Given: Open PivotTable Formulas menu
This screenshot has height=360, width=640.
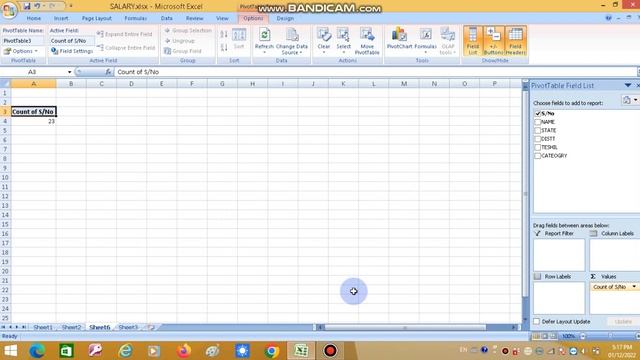Looking at the screenshot, I should coord(425,41).
